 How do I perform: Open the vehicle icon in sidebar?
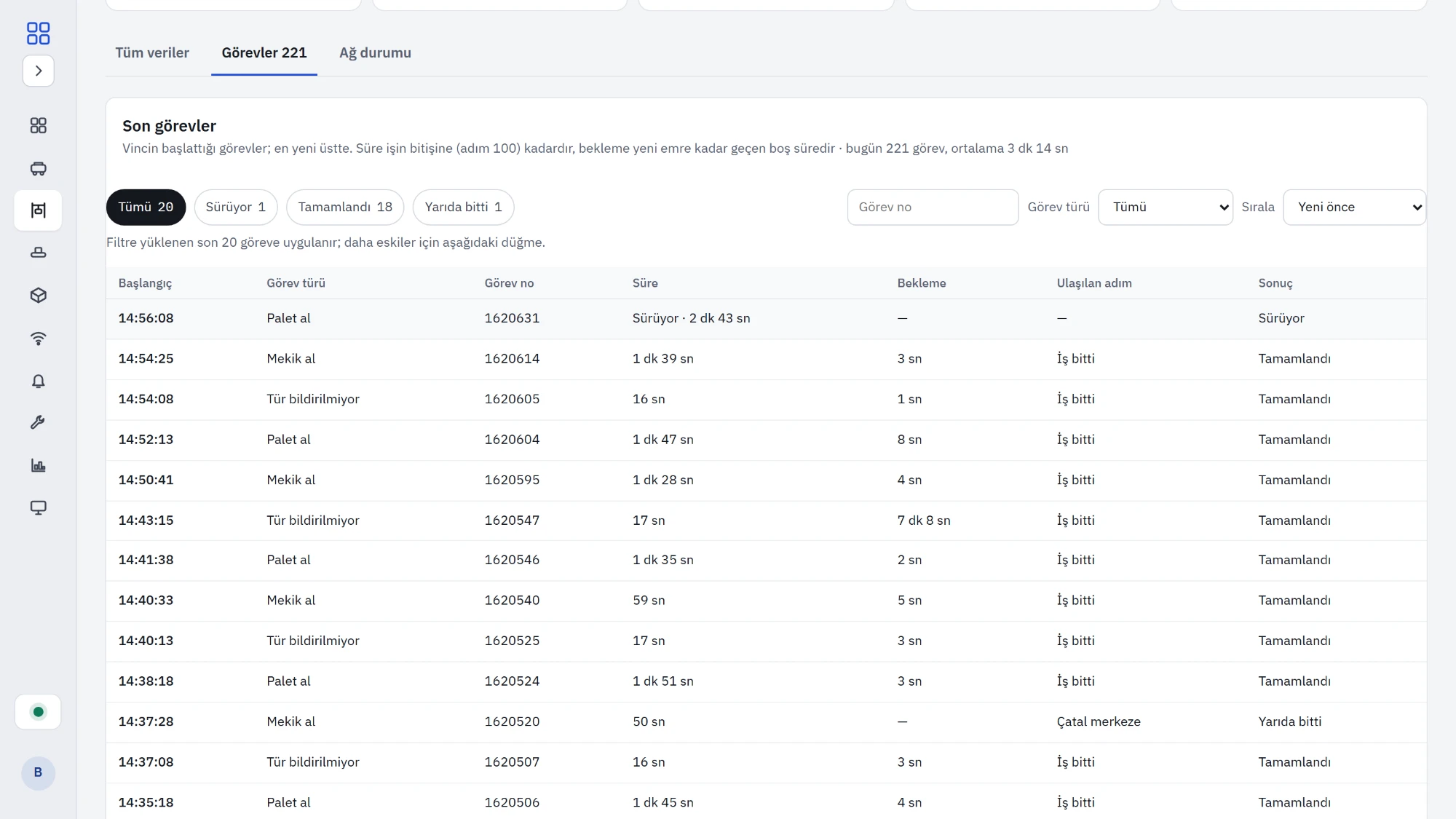(39, 169)
